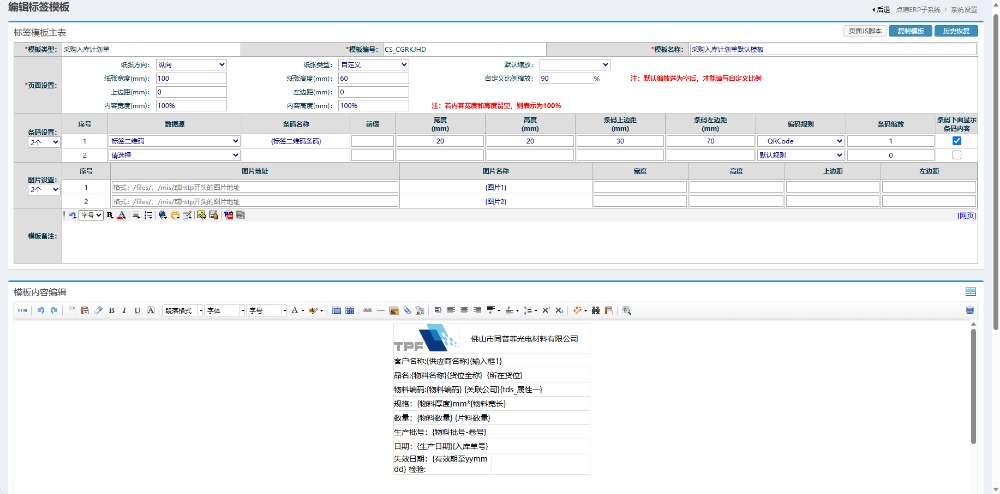Click the TPF logo in template content
Image resolution: width=1000 pixels, height=494 pixels.
tap(426, 338)
